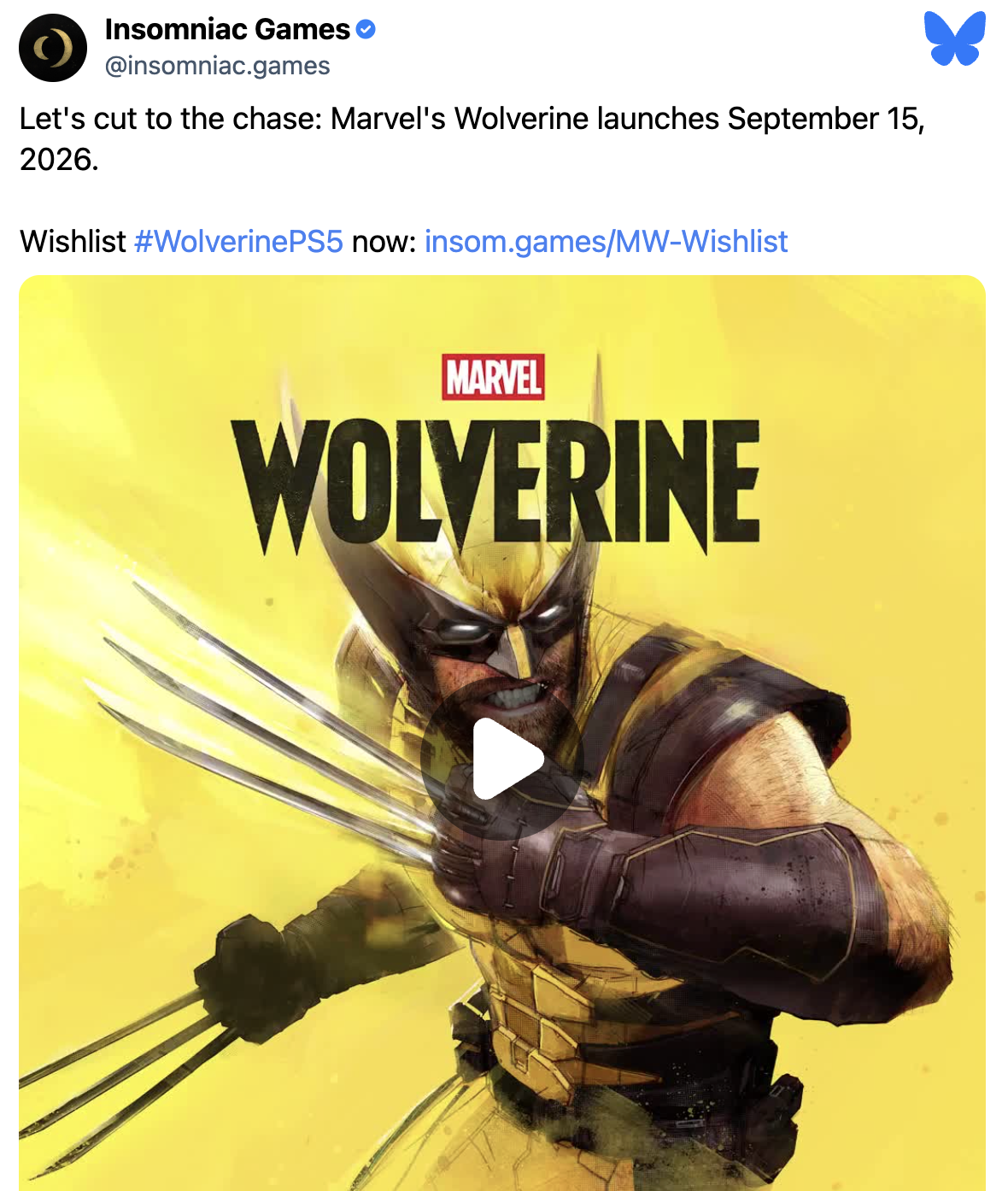Visit the @insomniac.games handle
The image size is (1008, 1191).
coord(217,66)
